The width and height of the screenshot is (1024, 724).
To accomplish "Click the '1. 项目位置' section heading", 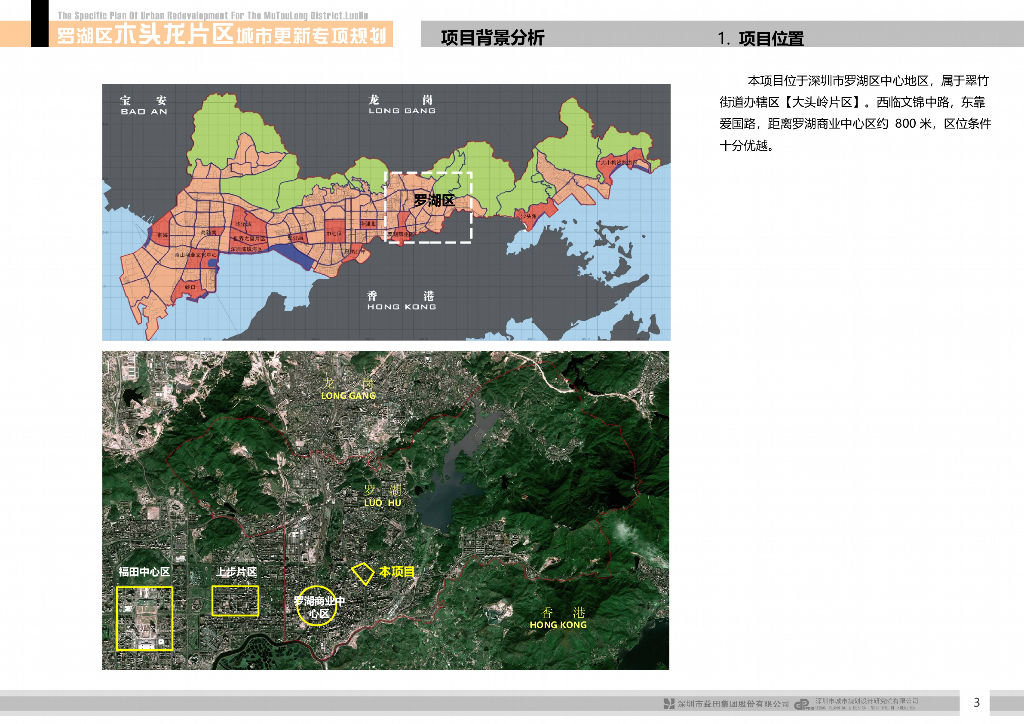I will click(x=760, y=39).
